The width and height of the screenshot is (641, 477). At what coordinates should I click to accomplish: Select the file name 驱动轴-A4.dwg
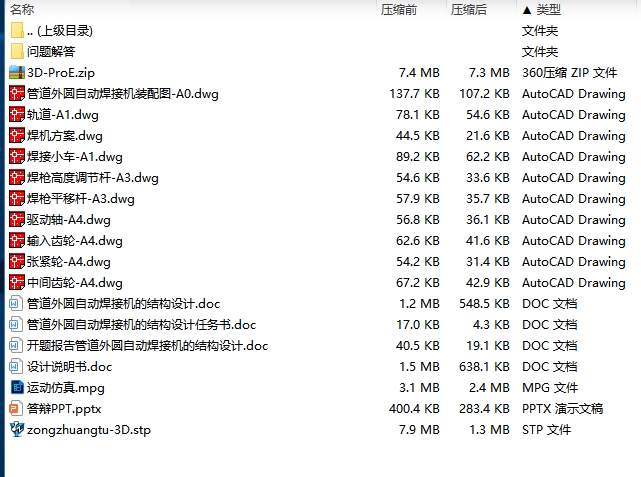69,220
